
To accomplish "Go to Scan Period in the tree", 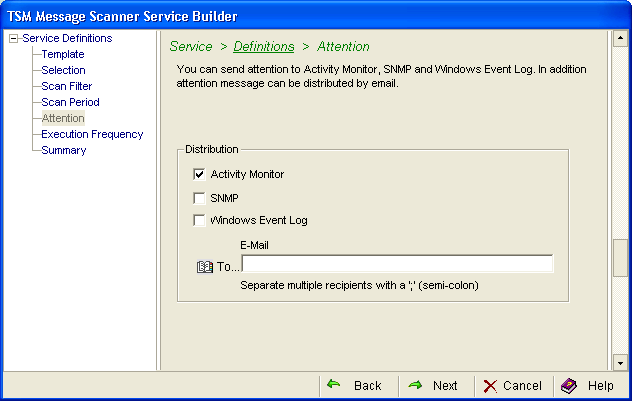I will tap(71, 102).
